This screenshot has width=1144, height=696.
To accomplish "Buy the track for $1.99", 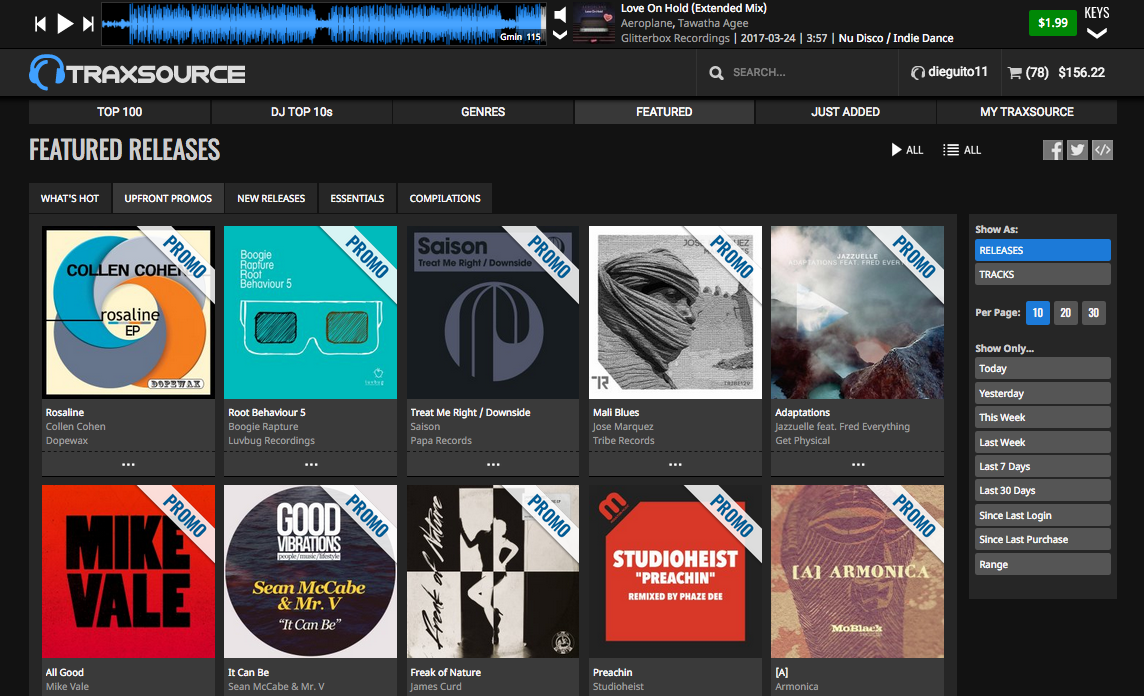I will tap(1052, 22).
